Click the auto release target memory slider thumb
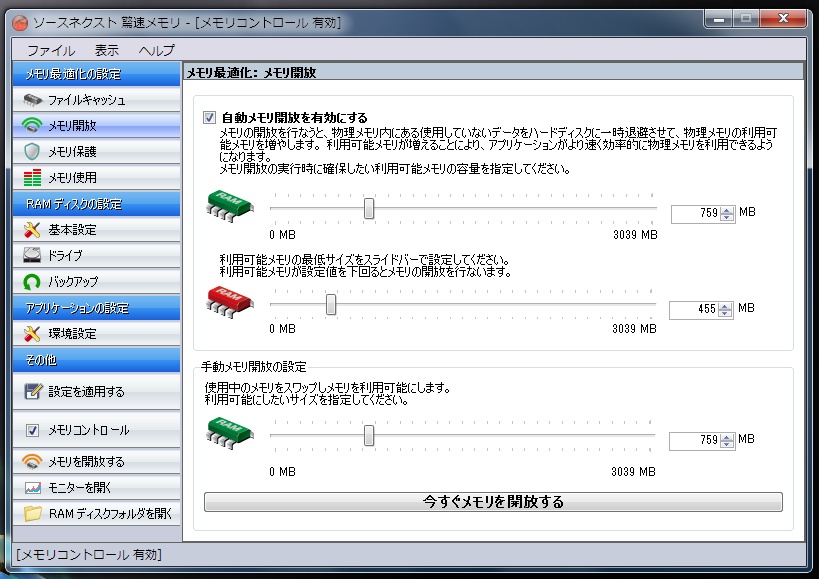819x579 pixels. pos(369,208)
